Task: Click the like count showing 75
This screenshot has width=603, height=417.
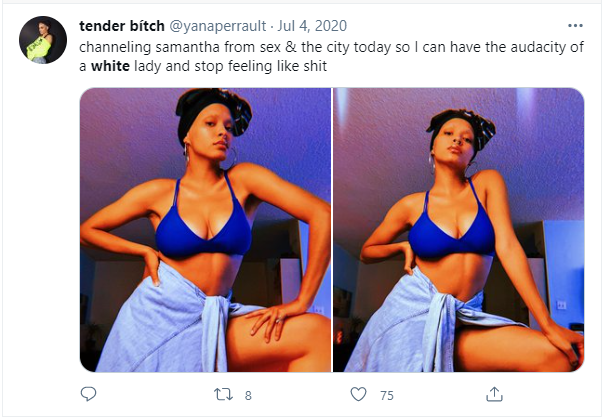Action: coord(386,395)
